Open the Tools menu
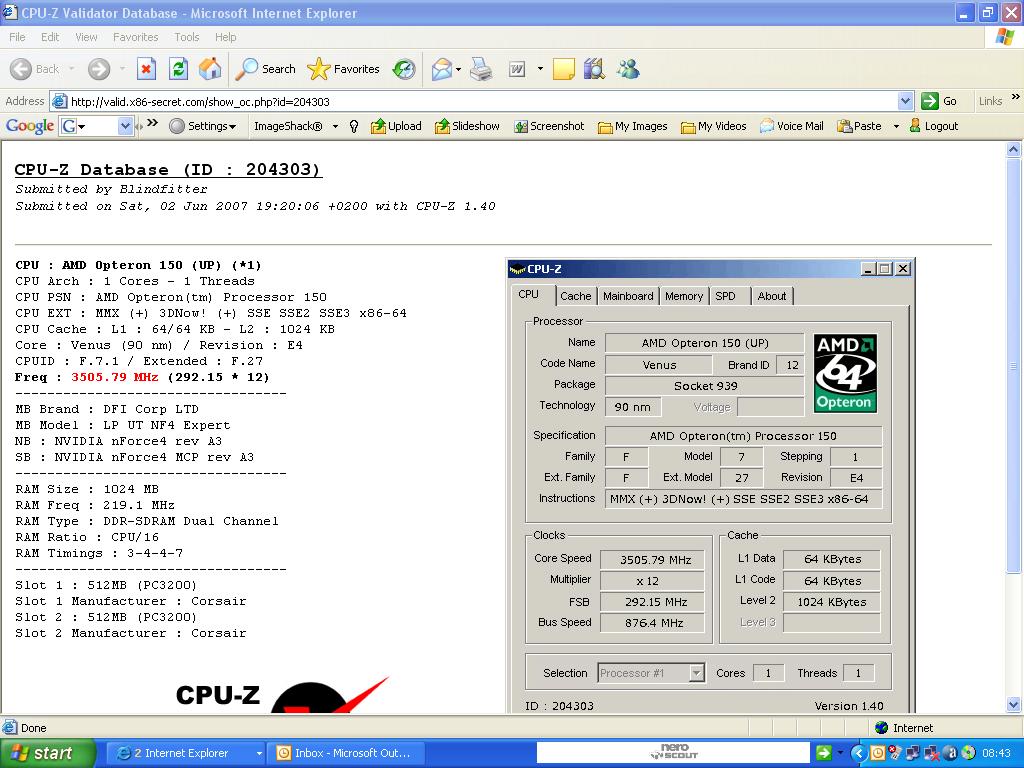This screenshot has height=768, width=1024. (187, 37)
